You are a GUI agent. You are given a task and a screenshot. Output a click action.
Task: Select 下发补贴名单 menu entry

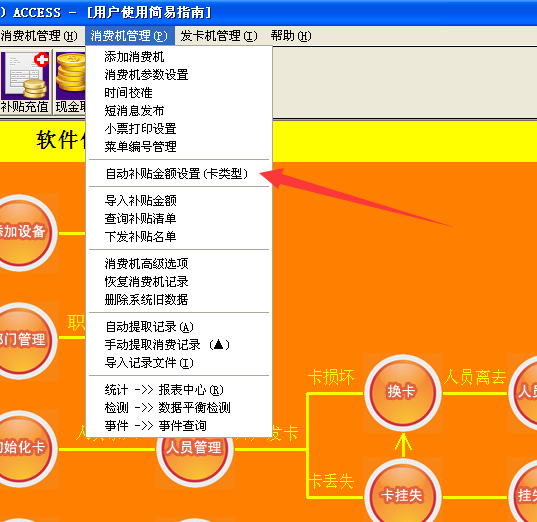[179, 237]
